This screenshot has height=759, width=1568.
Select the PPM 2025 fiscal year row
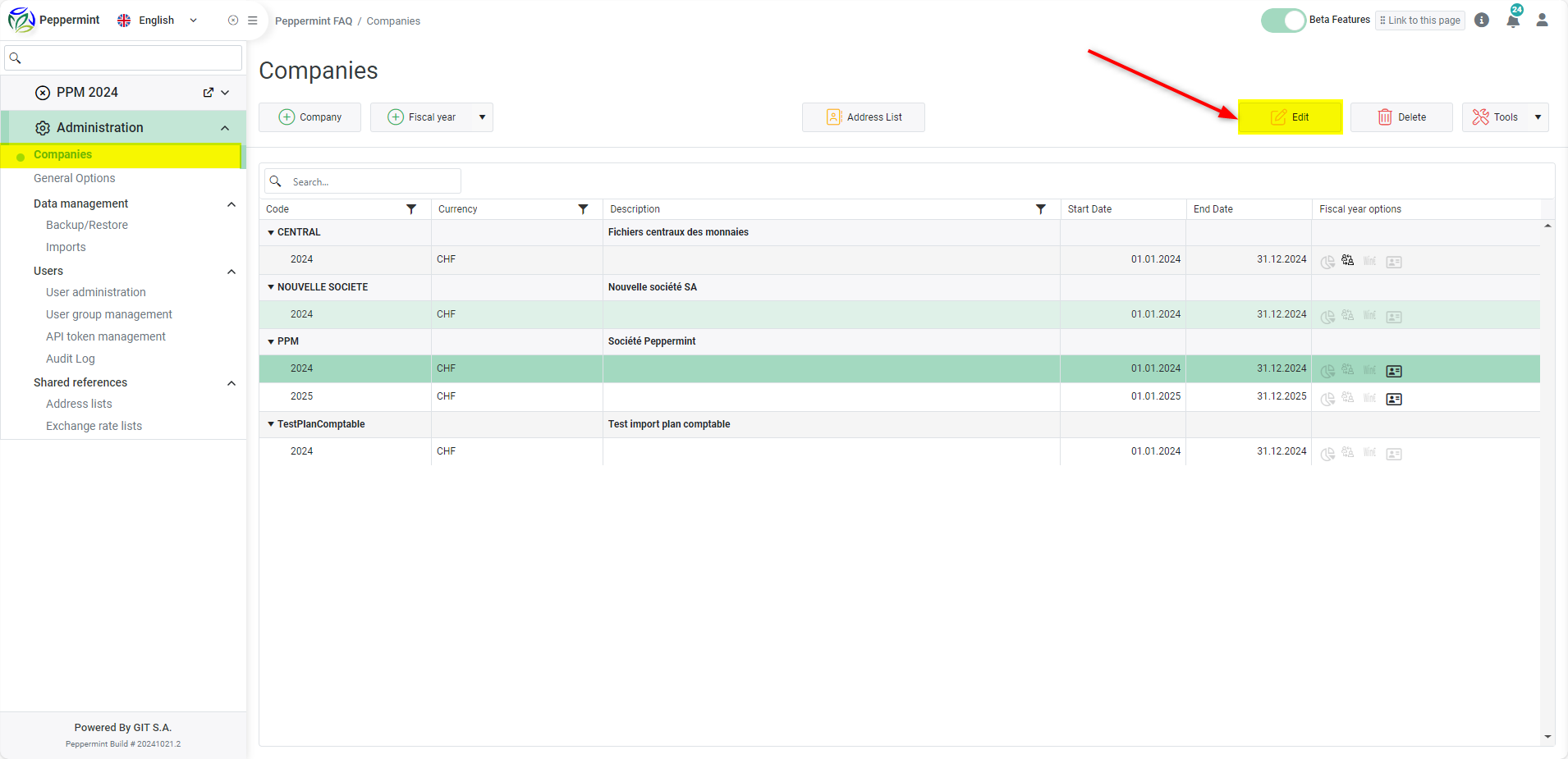(899, 396)
